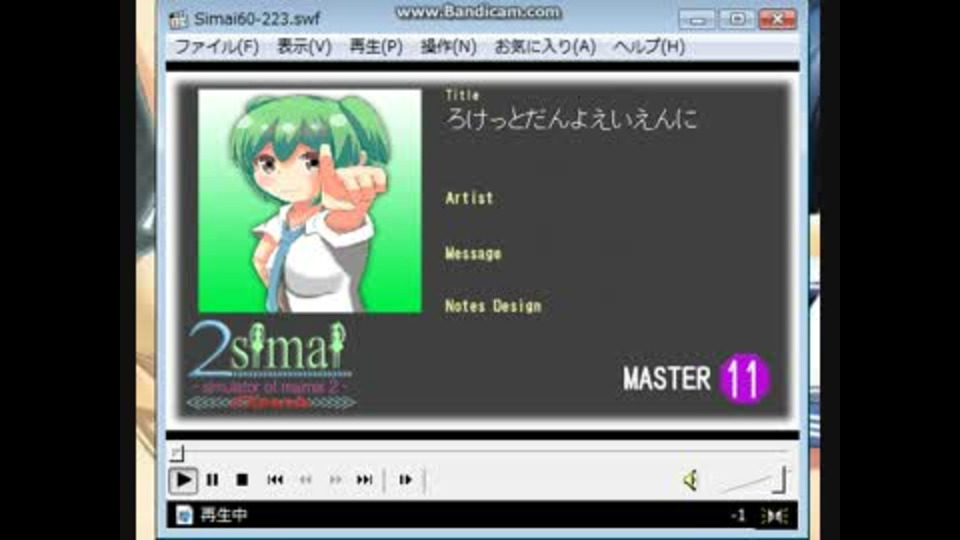
Task: Click the seek bar handle
Action: click(177, 452)
